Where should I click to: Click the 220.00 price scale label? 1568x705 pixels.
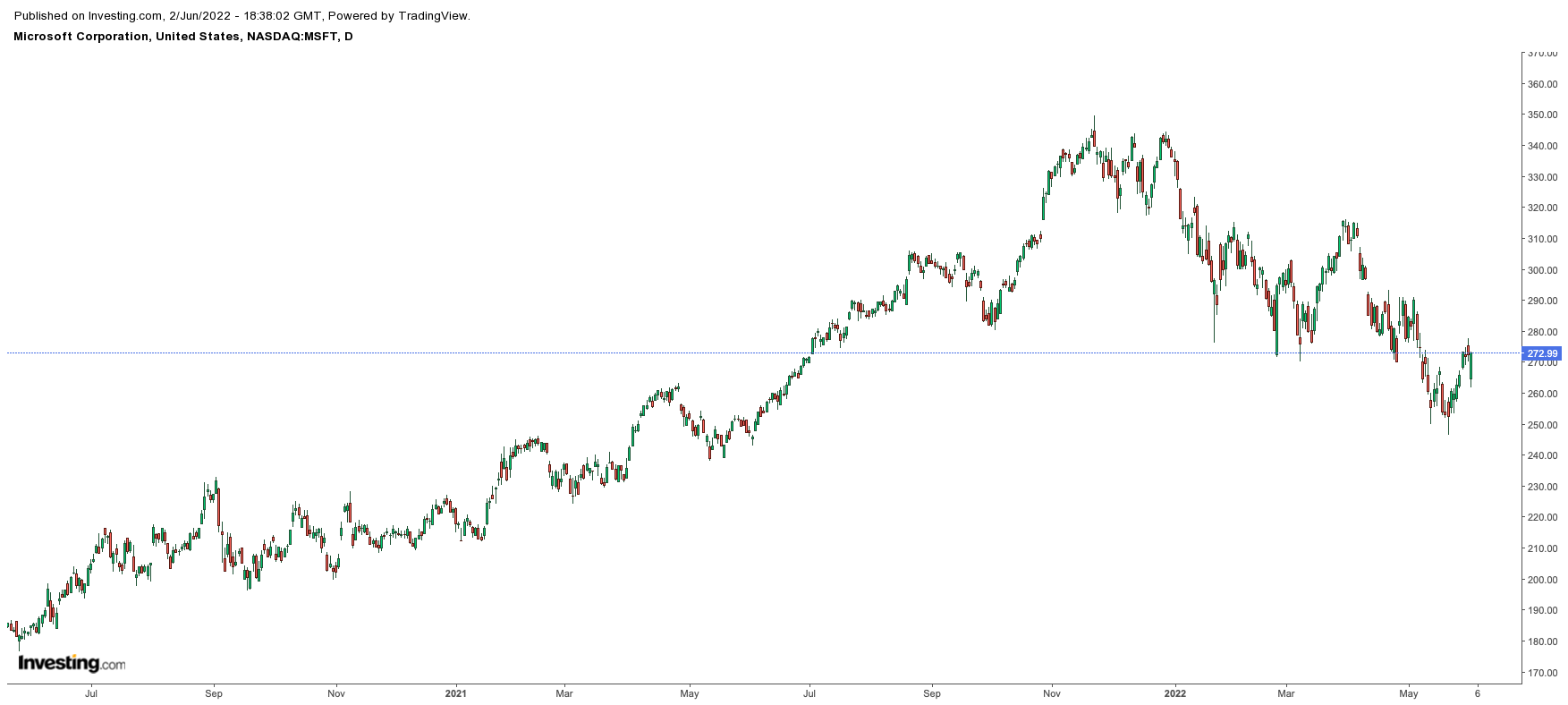(1543, 517)
